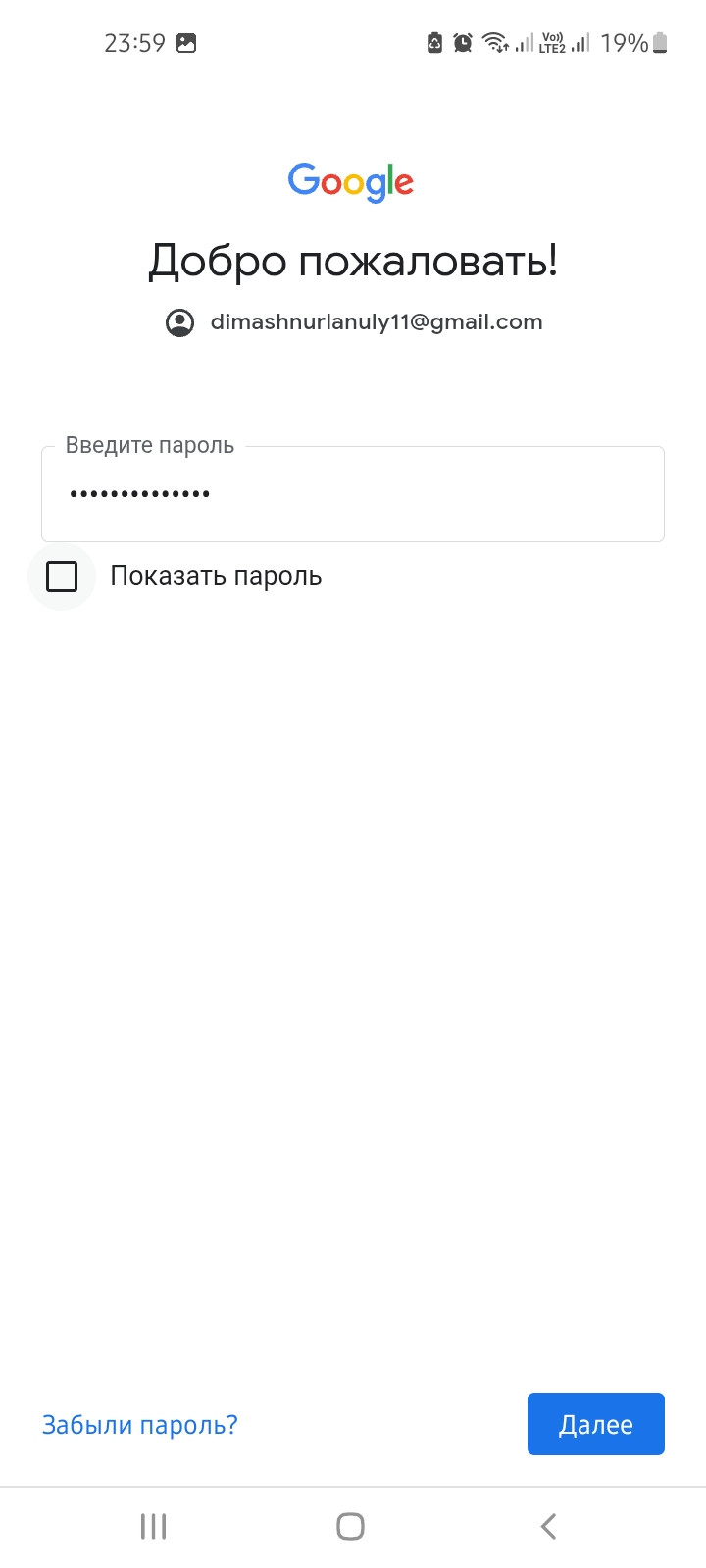Tap the battery saver recycle icon
Screen dimensions: 706x1568
coord(435,42)
